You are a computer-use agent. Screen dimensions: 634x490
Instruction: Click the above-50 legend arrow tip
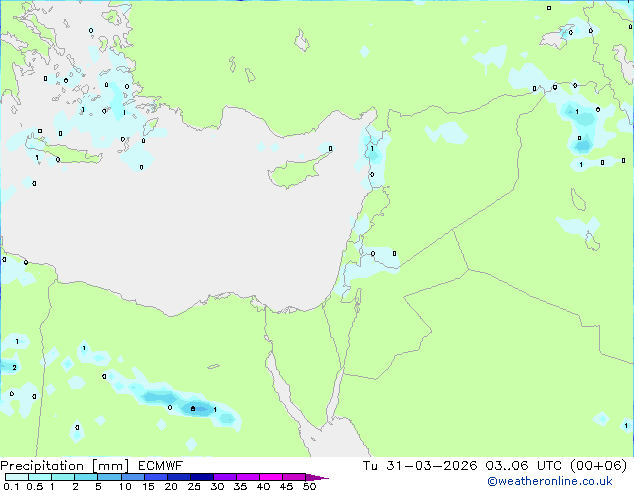point(317,477)
